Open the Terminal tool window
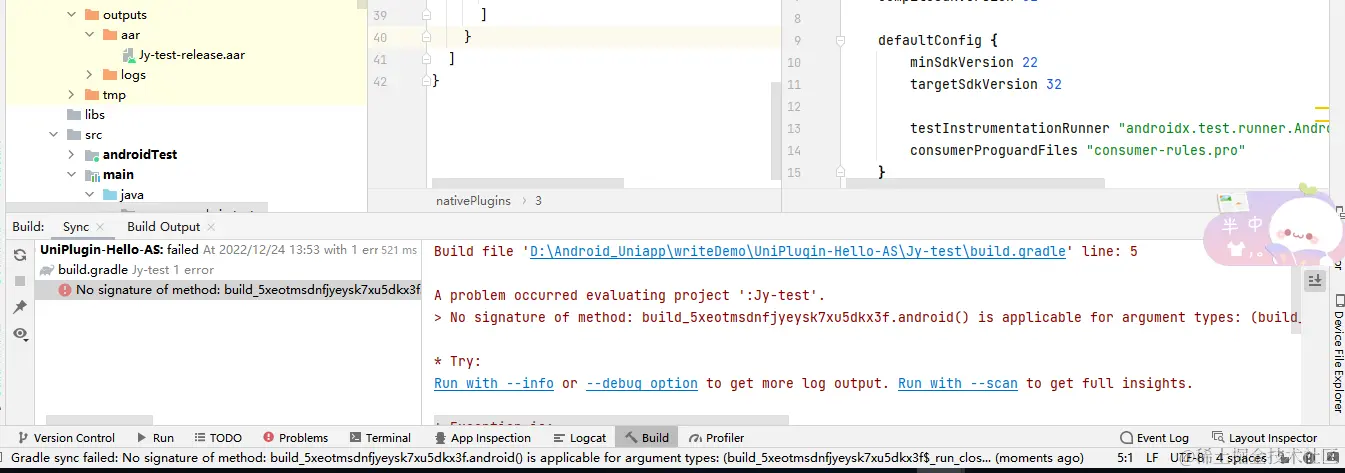 [x=380, y=438]
